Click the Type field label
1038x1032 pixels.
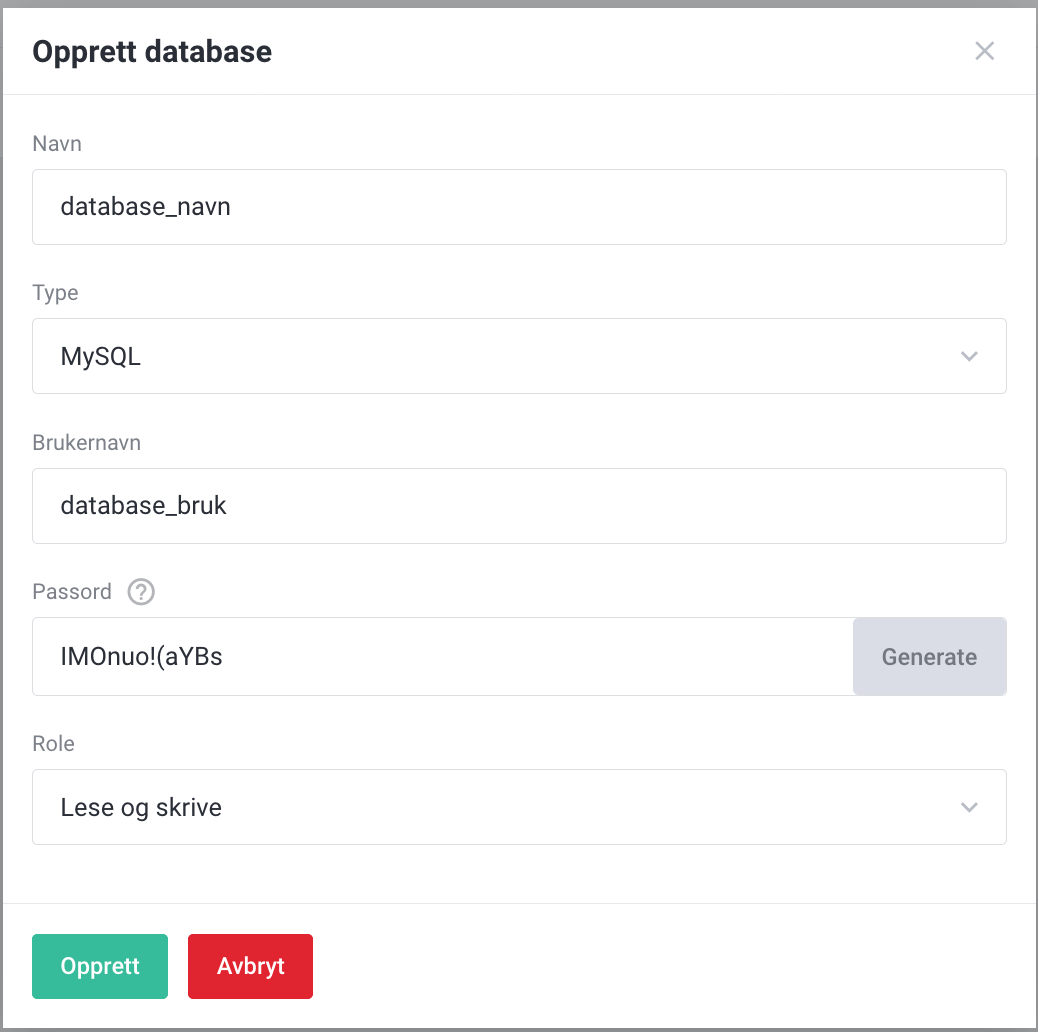pyautogui.click(x=55, y=293)
